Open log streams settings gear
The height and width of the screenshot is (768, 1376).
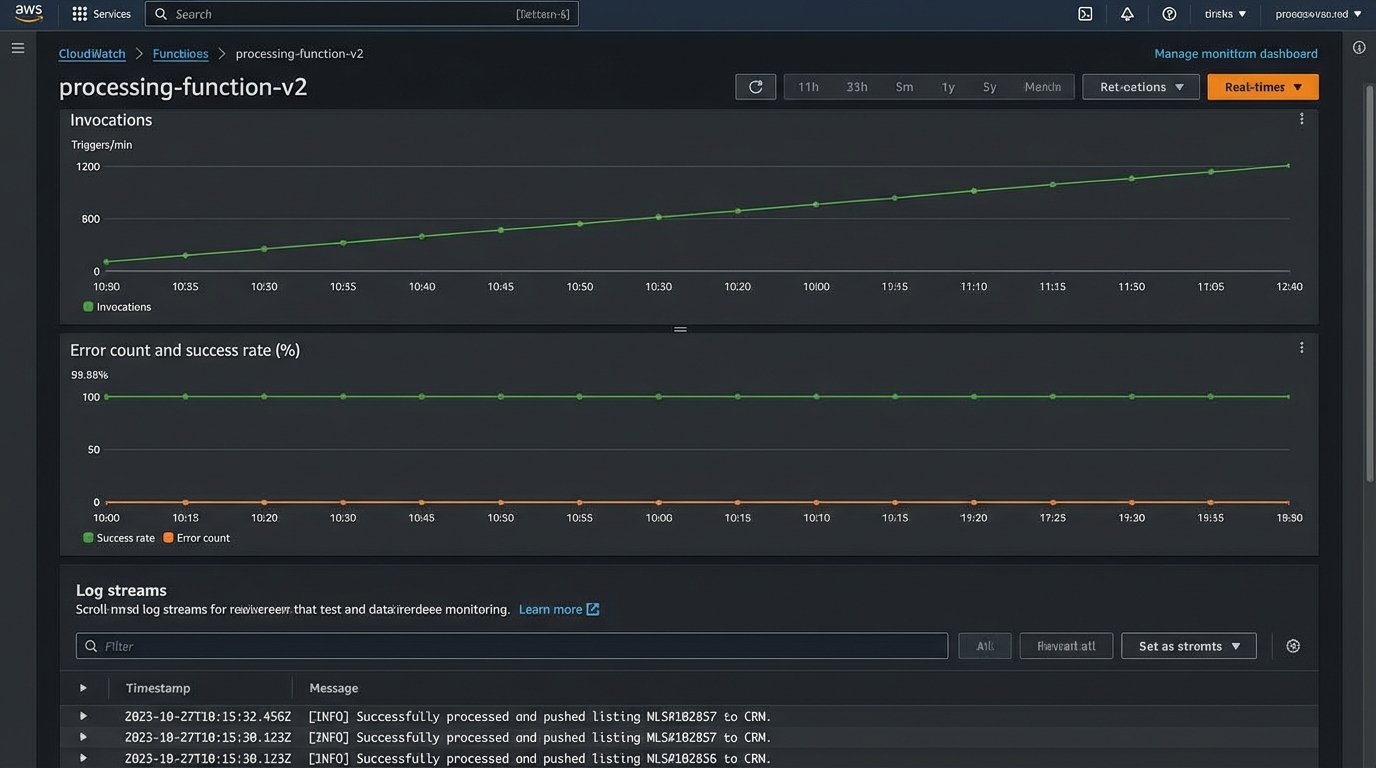click(x=1293, y=646)
